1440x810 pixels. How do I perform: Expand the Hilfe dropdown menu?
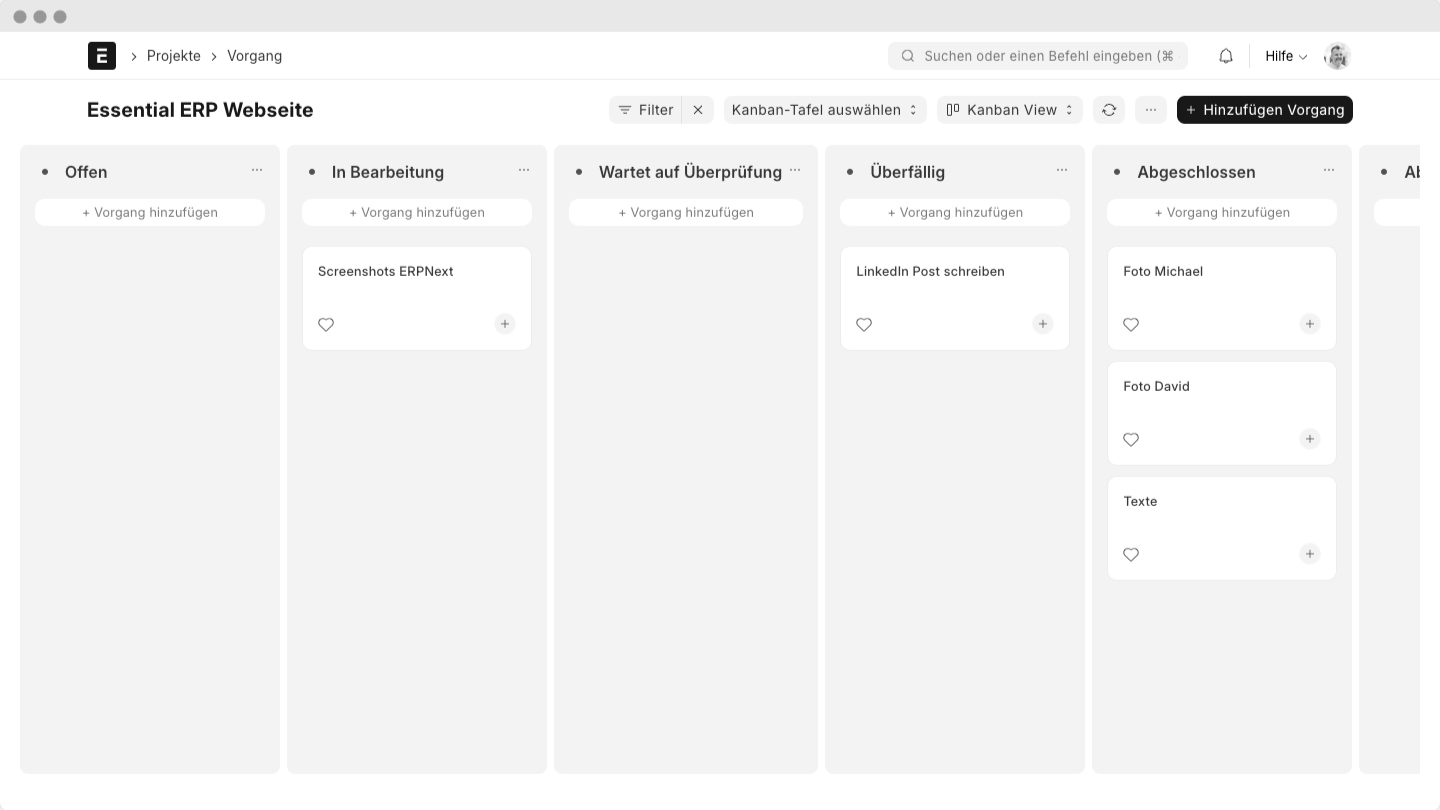click(1285, 56)
